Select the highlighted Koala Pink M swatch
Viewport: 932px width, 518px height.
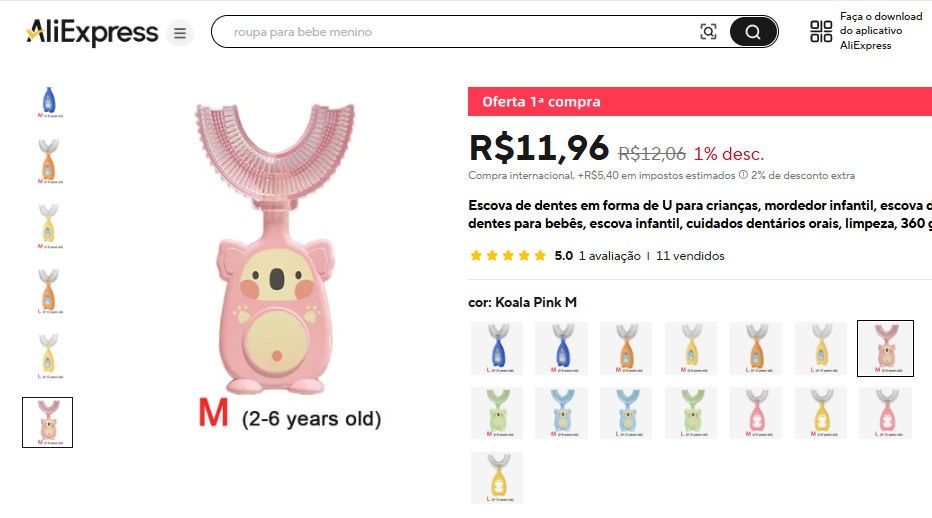point(885,348)
